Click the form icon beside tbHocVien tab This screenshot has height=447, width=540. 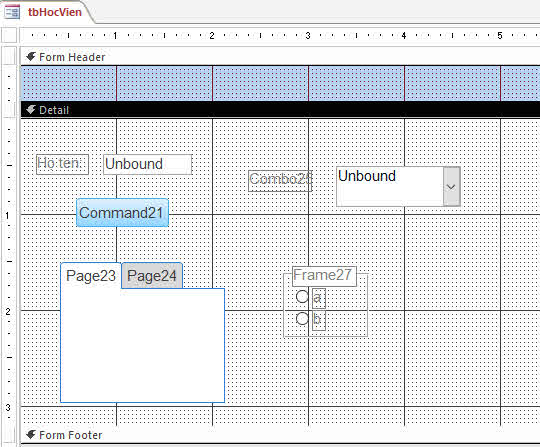(x=12, y=12)
